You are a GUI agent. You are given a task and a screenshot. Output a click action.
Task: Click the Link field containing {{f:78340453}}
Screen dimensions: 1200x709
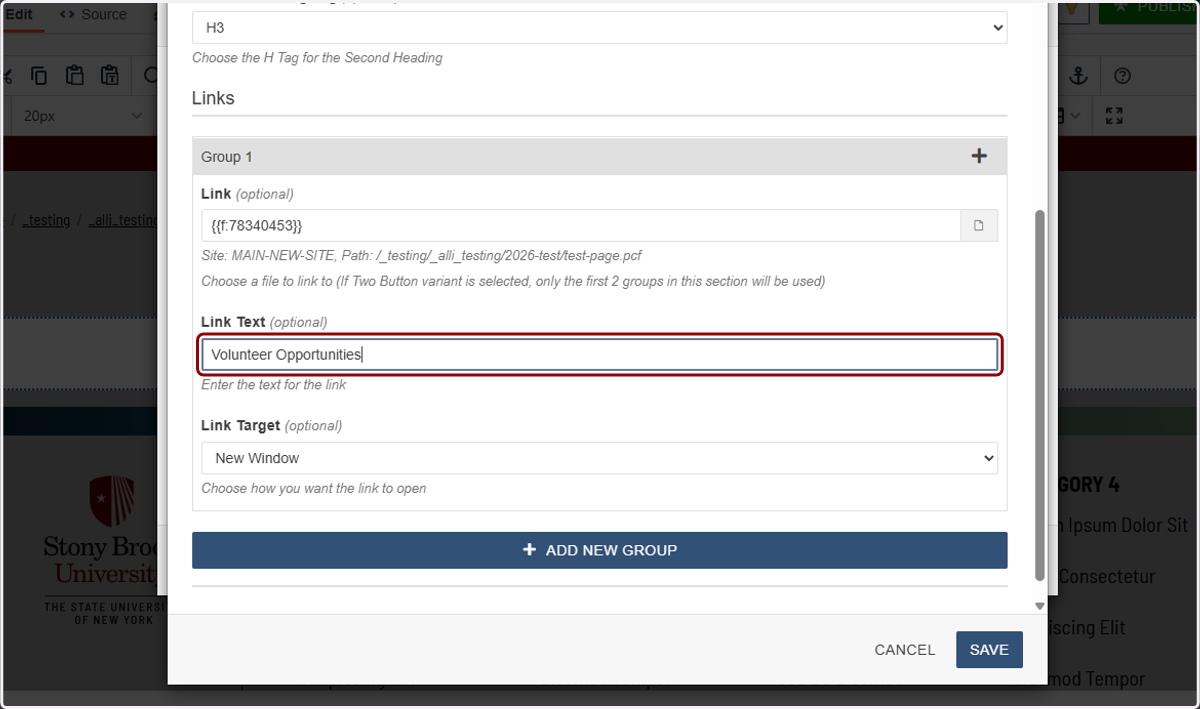pyautogui.click(x=581, y=225)
